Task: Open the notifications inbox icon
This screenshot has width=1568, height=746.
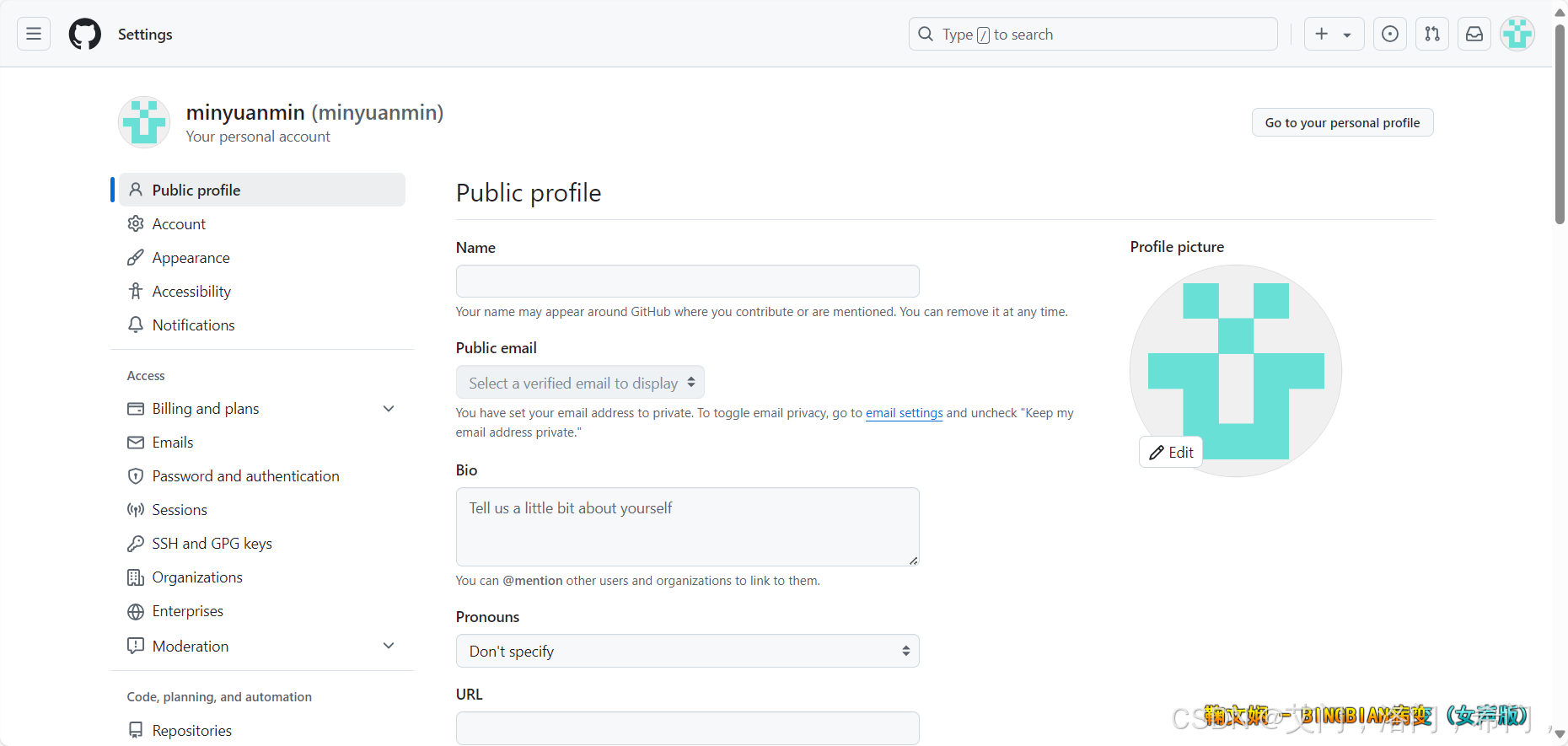Action: (1474, 34)
